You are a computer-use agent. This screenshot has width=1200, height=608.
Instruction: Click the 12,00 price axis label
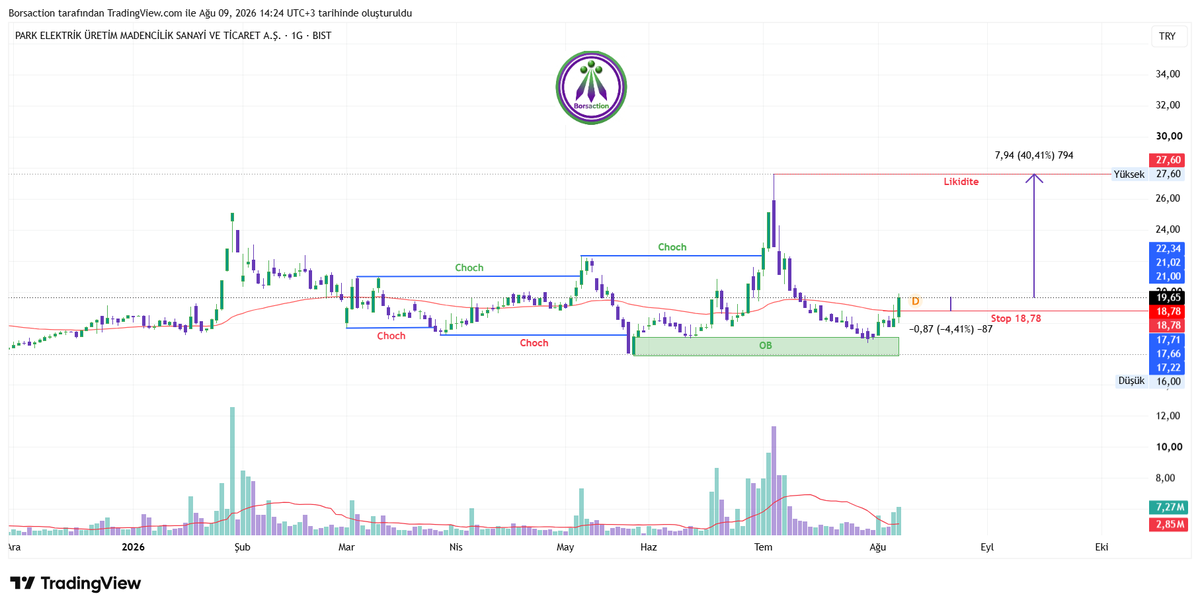pos(1168,416)
